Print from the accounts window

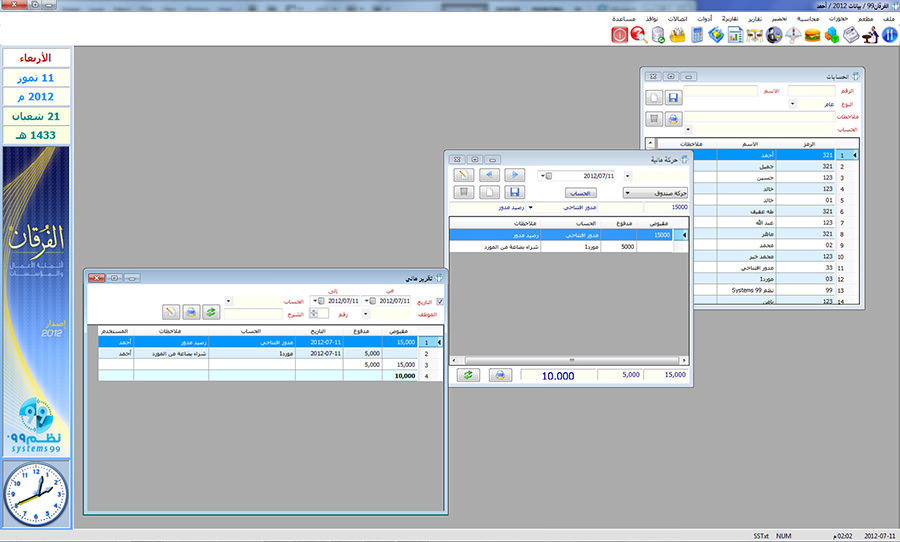coord(673,119)
